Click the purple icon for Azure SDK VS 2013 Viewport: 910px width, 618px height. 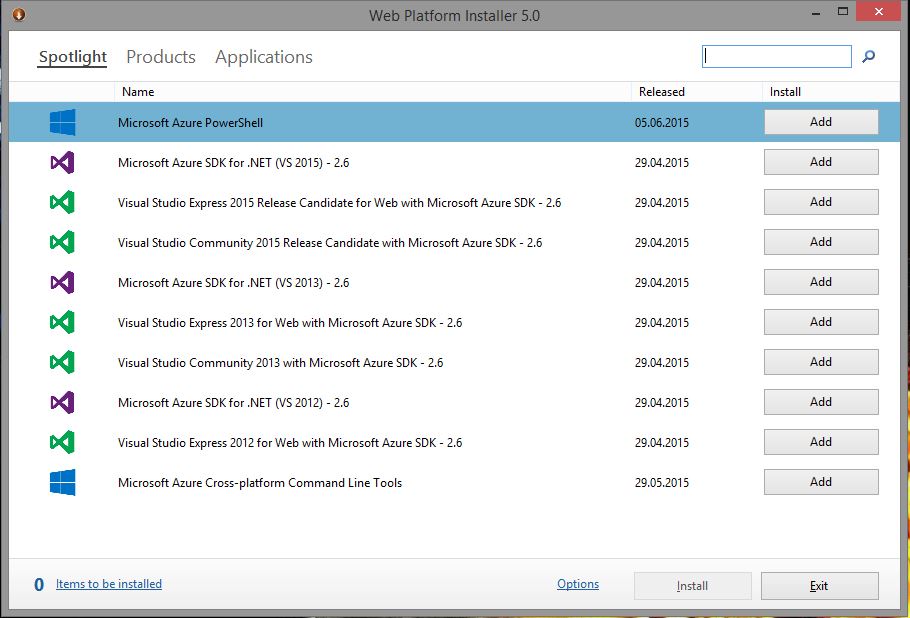point(63,283)
